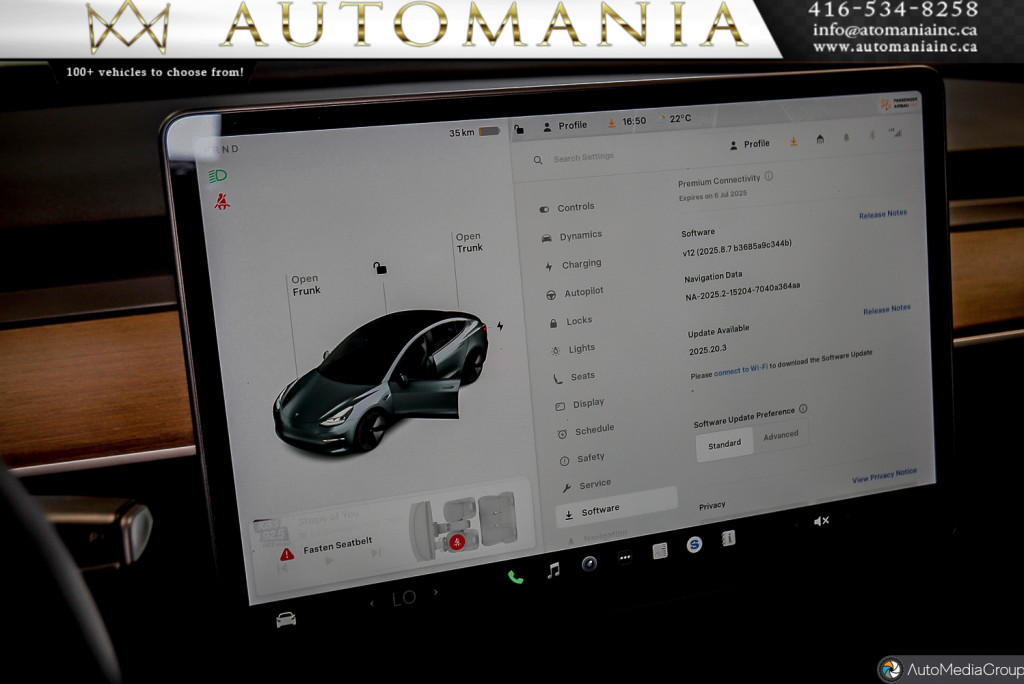The width and height of the screenshot is (1024, 684).
Task: Tap the car controls icon in the bottom corner
Action: tap(286, 619)
